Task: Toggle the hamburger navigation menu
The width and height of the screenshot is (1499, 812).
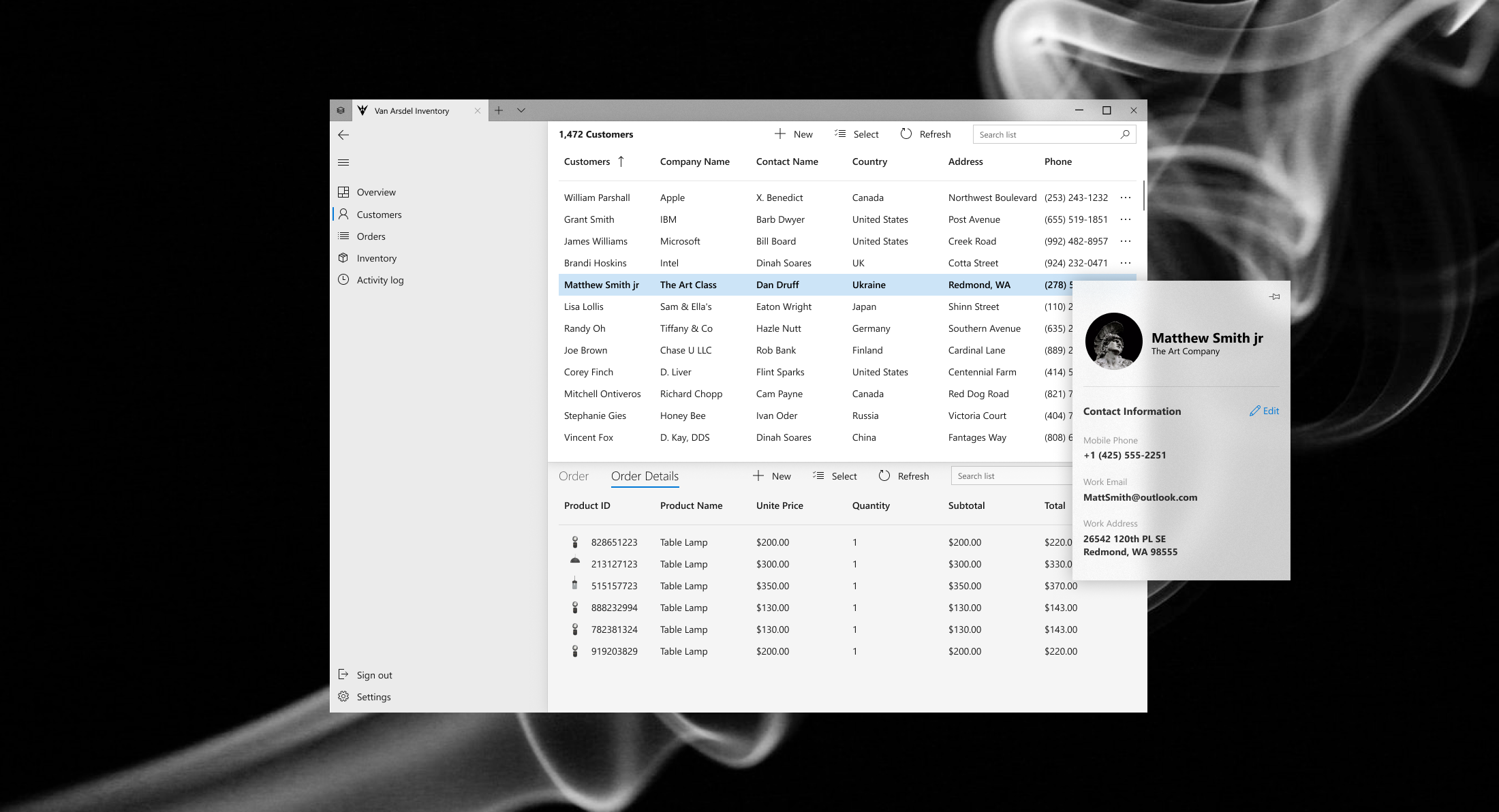Action: 343,162
